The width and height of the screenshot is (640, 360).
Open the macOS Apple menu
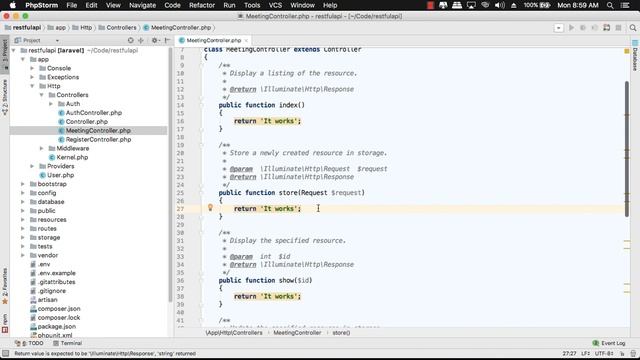tap(12, 5)
